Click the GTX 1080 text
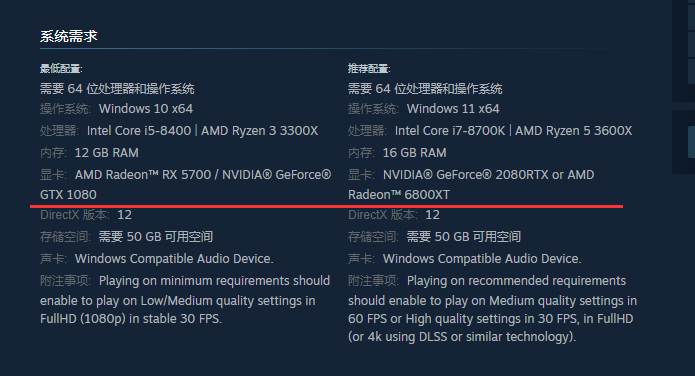The width and height of the screenshot is (695, 376). (68, 195)
